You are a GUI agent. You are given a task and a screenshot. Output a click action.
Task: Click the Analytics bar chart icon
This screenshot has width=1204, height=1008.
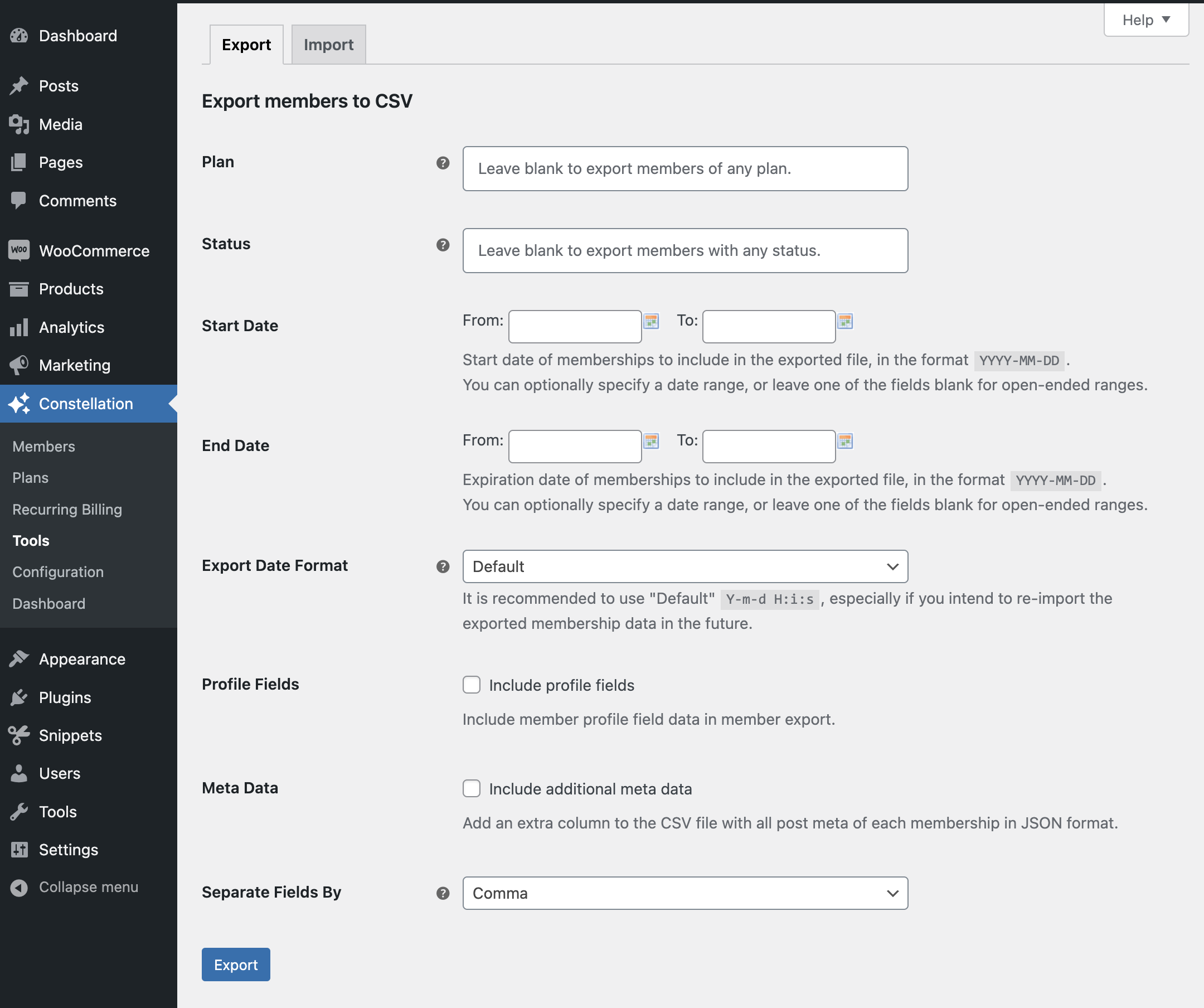[19, 327]
